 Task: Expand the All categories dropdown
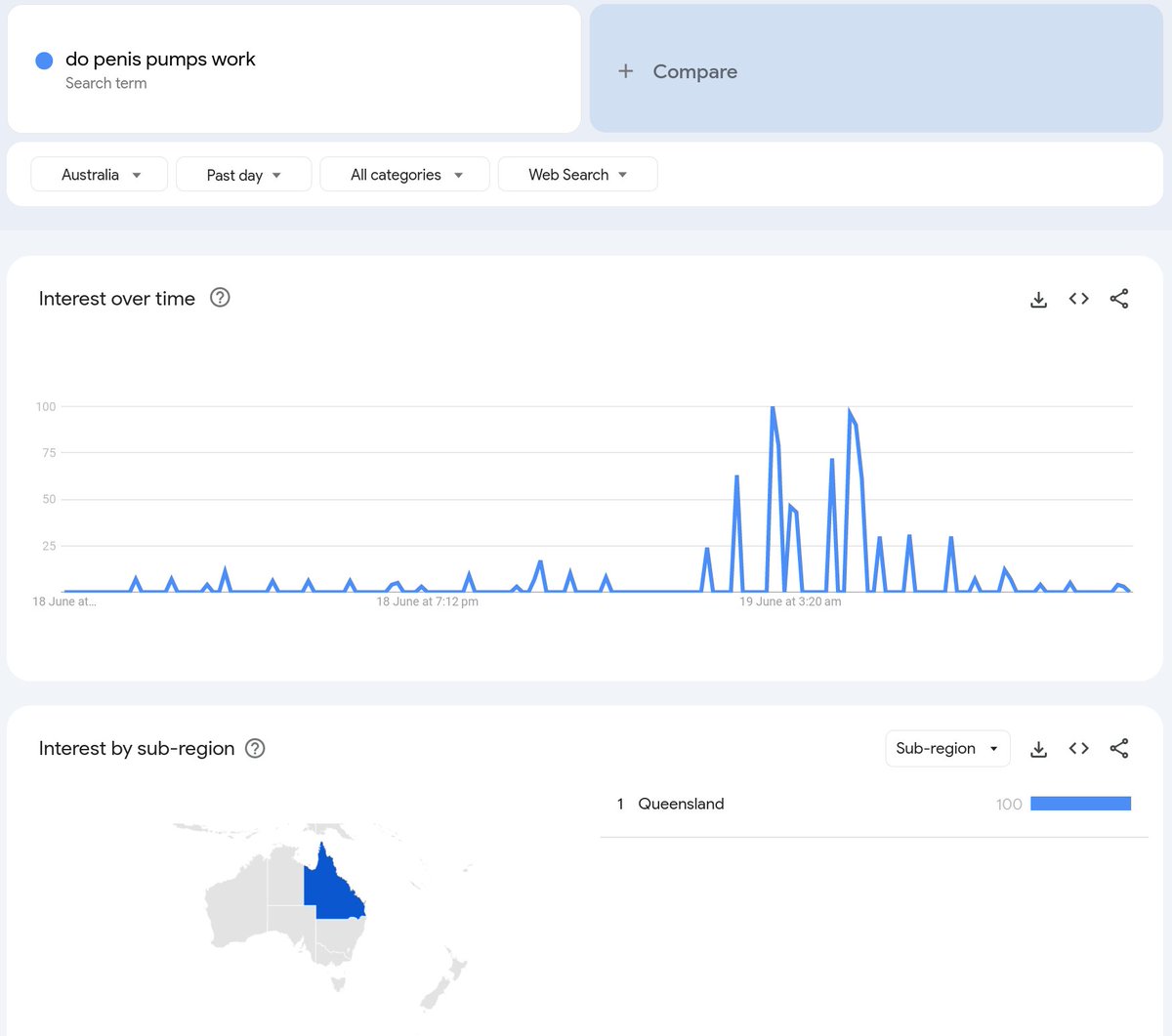[x=405, y=175]
